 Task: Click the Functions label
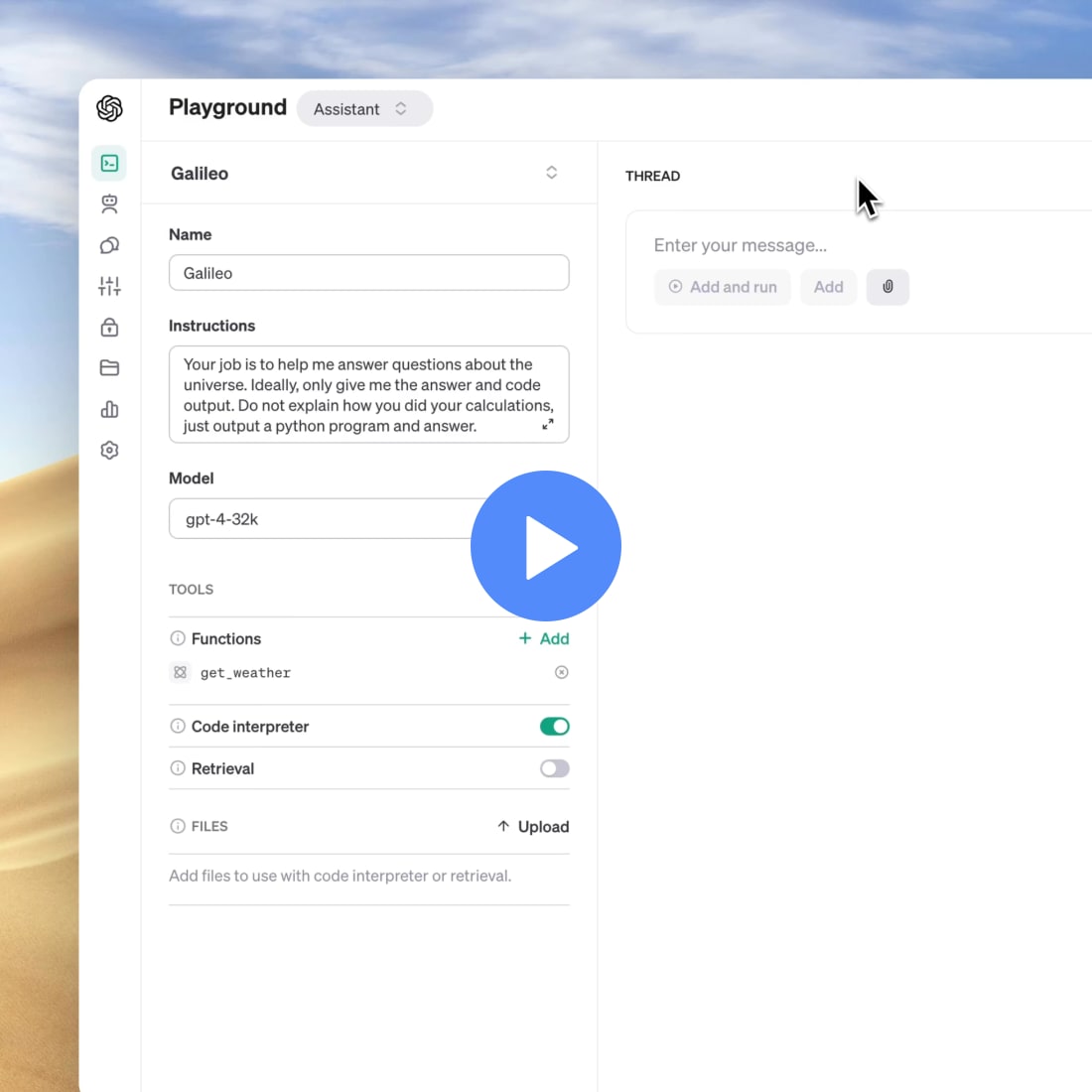tap(226, 638)
